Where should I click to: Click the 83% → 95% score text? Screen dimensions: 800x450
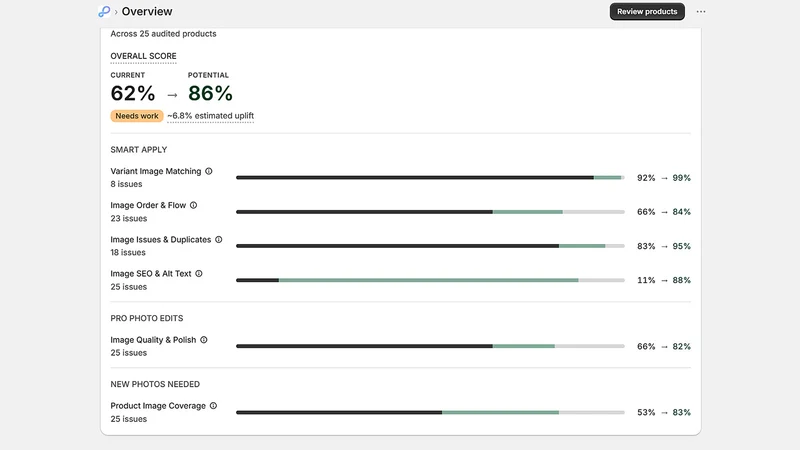[x=664, y=246]
